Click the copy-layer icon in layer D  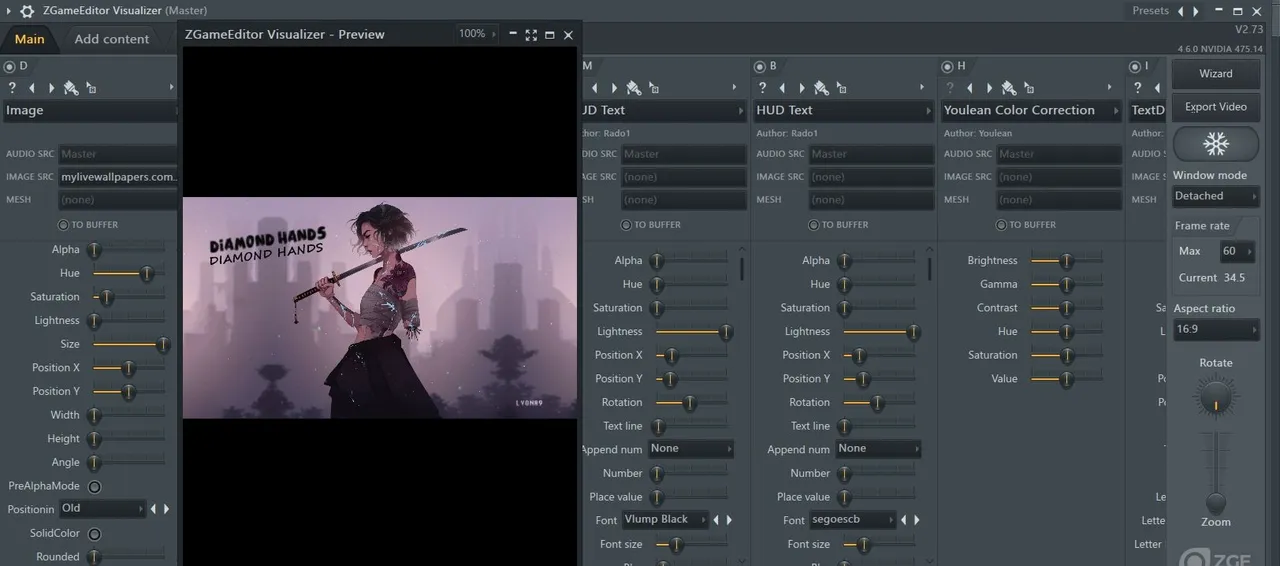[91, 88]
